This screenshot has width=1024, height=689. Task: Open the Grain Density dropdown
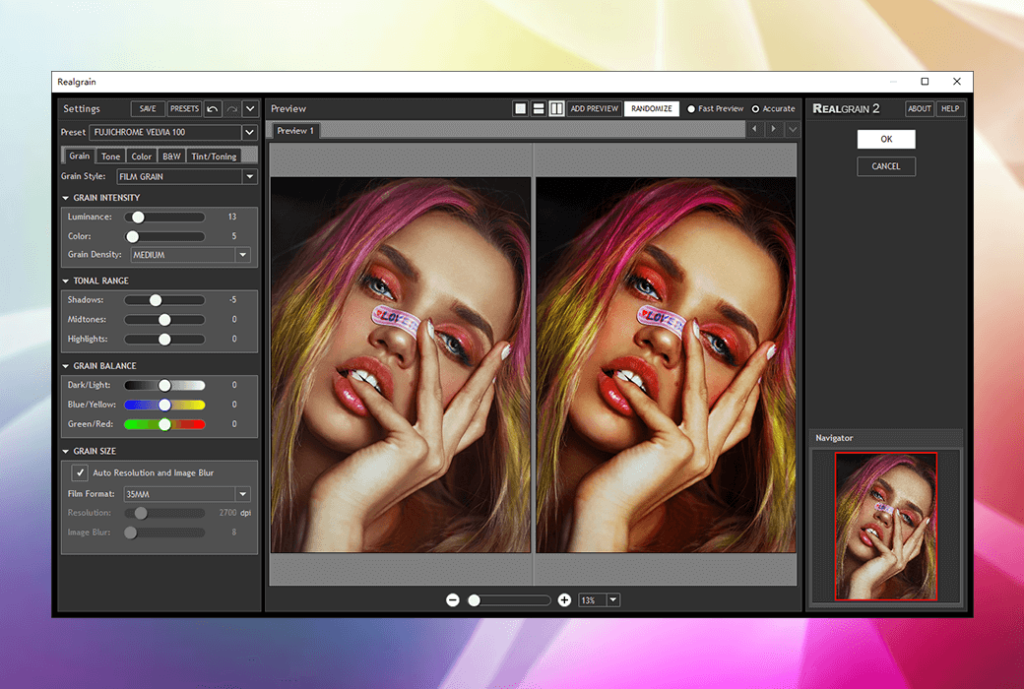coord(243,255)
